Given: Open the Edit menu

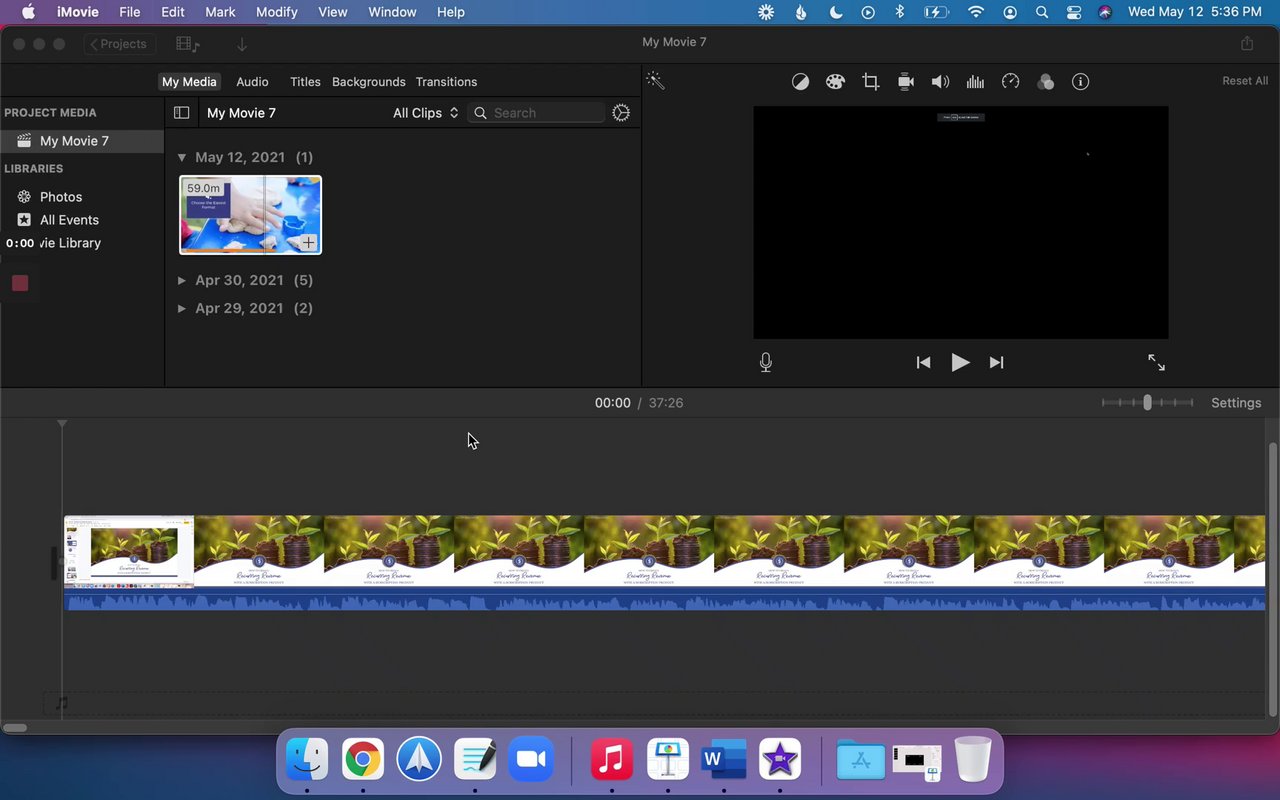Looking at the screenshot, I should pyautogui.click(x=173, y=12).
